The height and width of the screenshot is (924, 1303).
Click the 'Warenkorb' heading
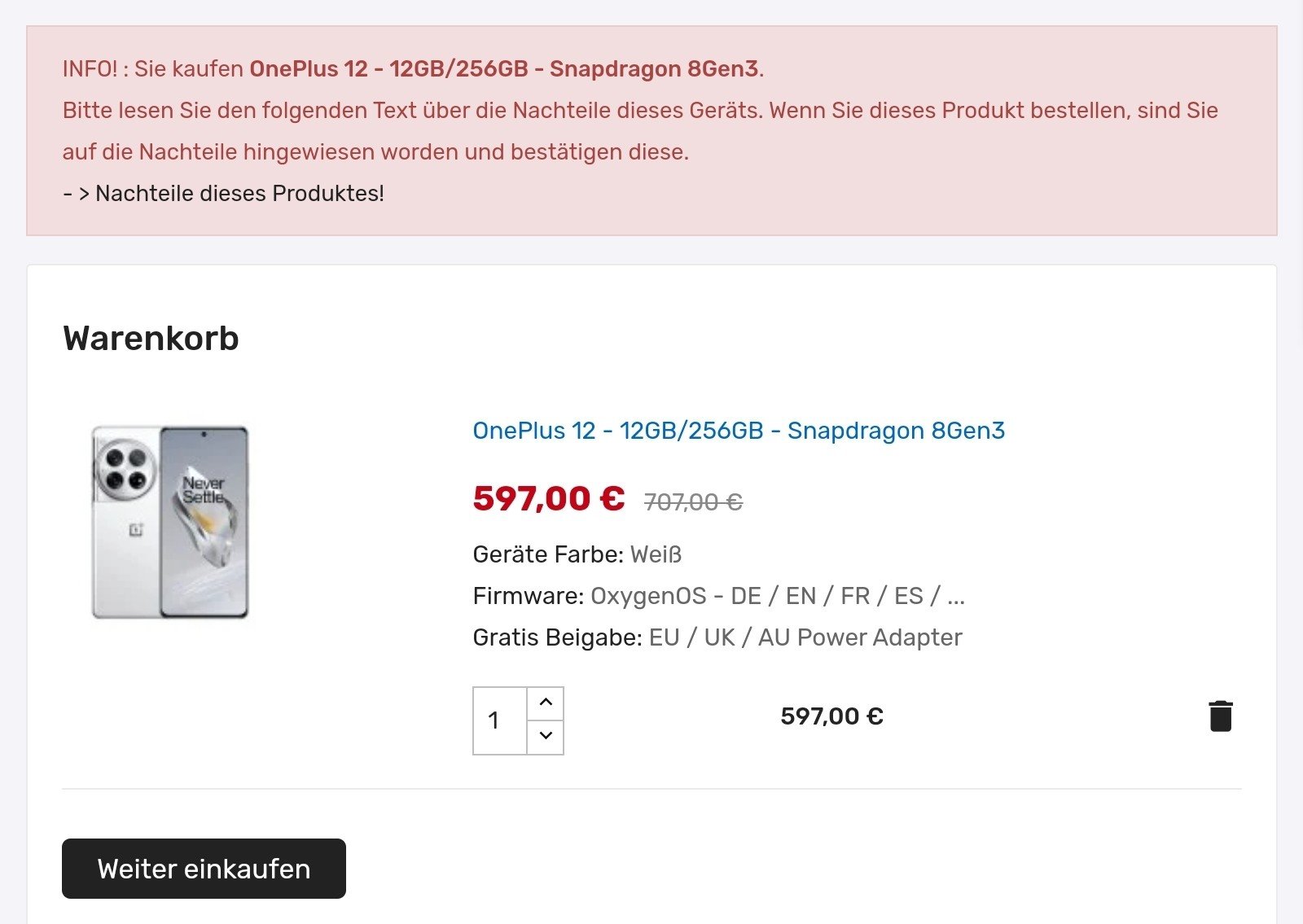click(151, 339)
